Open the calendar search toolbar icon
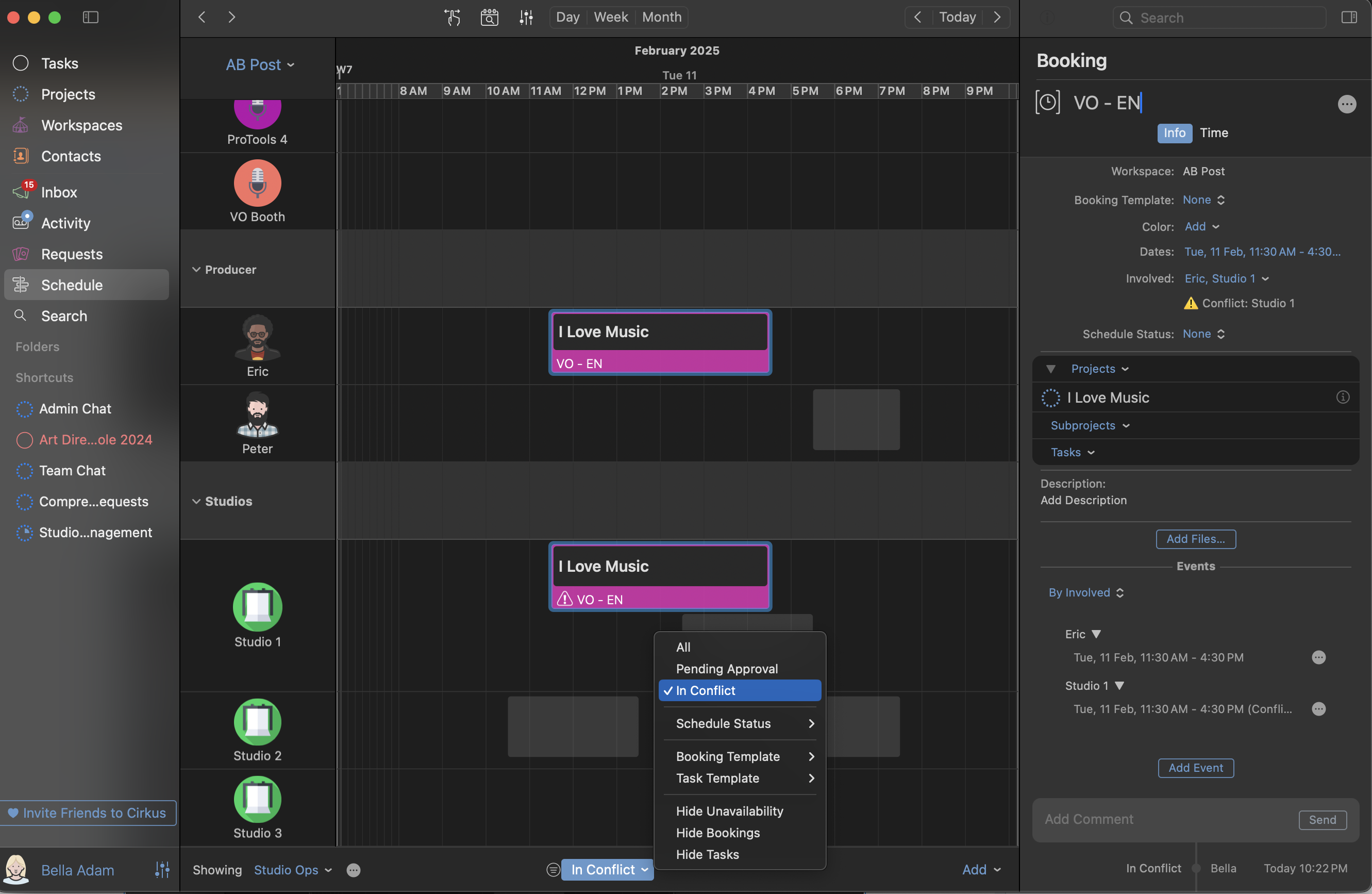The image size is (1372, 894). (x=489, y=18)
